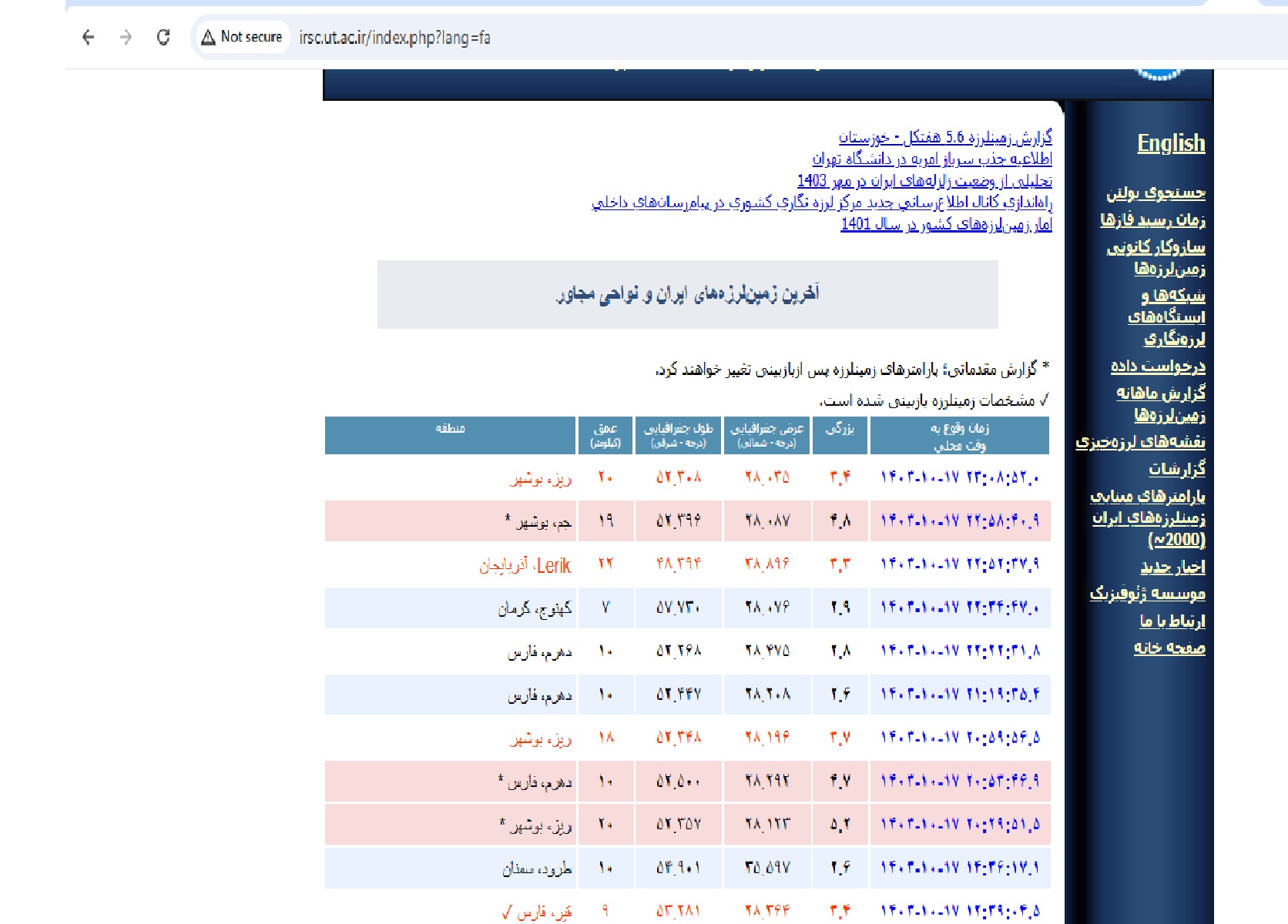Open گزارش ماهانه زمین‌لرزه‌ها link
The height and width of the screenshot is (924, 1288).
point(1161,403)
